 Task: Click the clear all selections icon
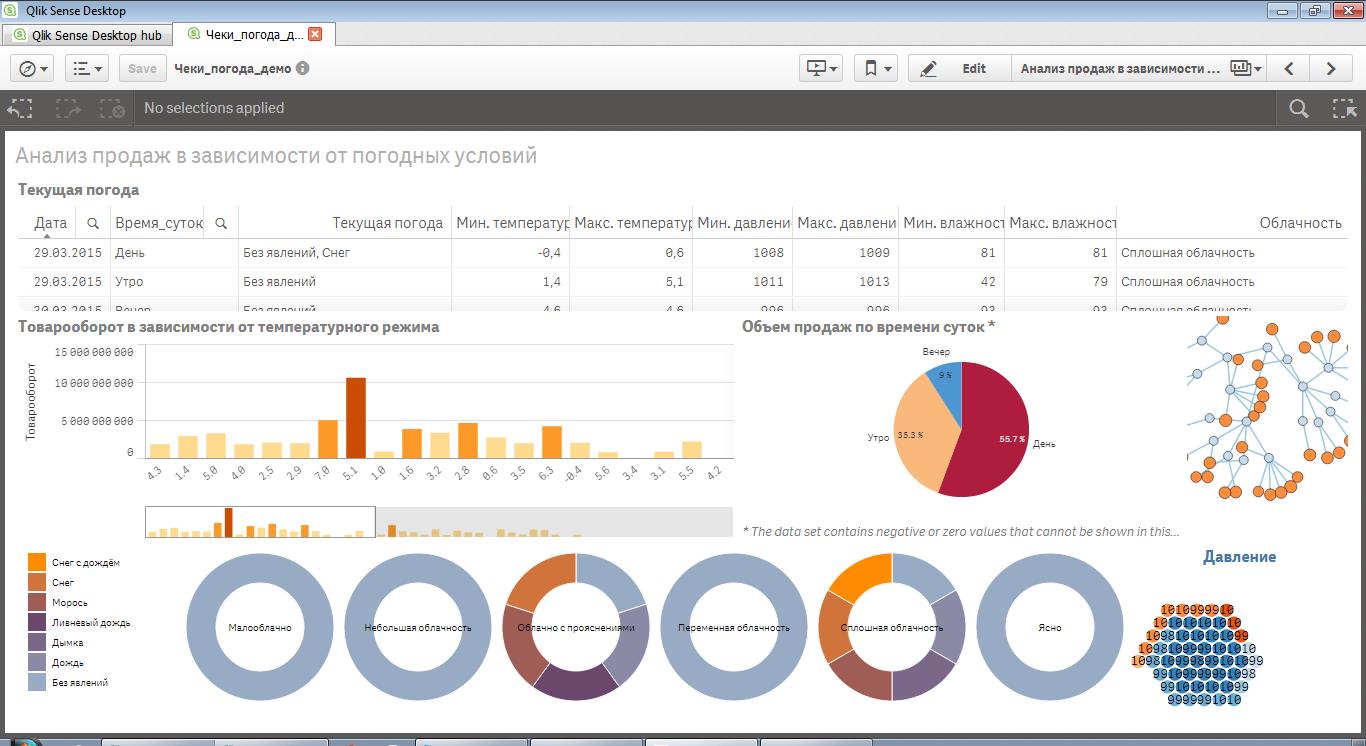(x=112, y=108)
